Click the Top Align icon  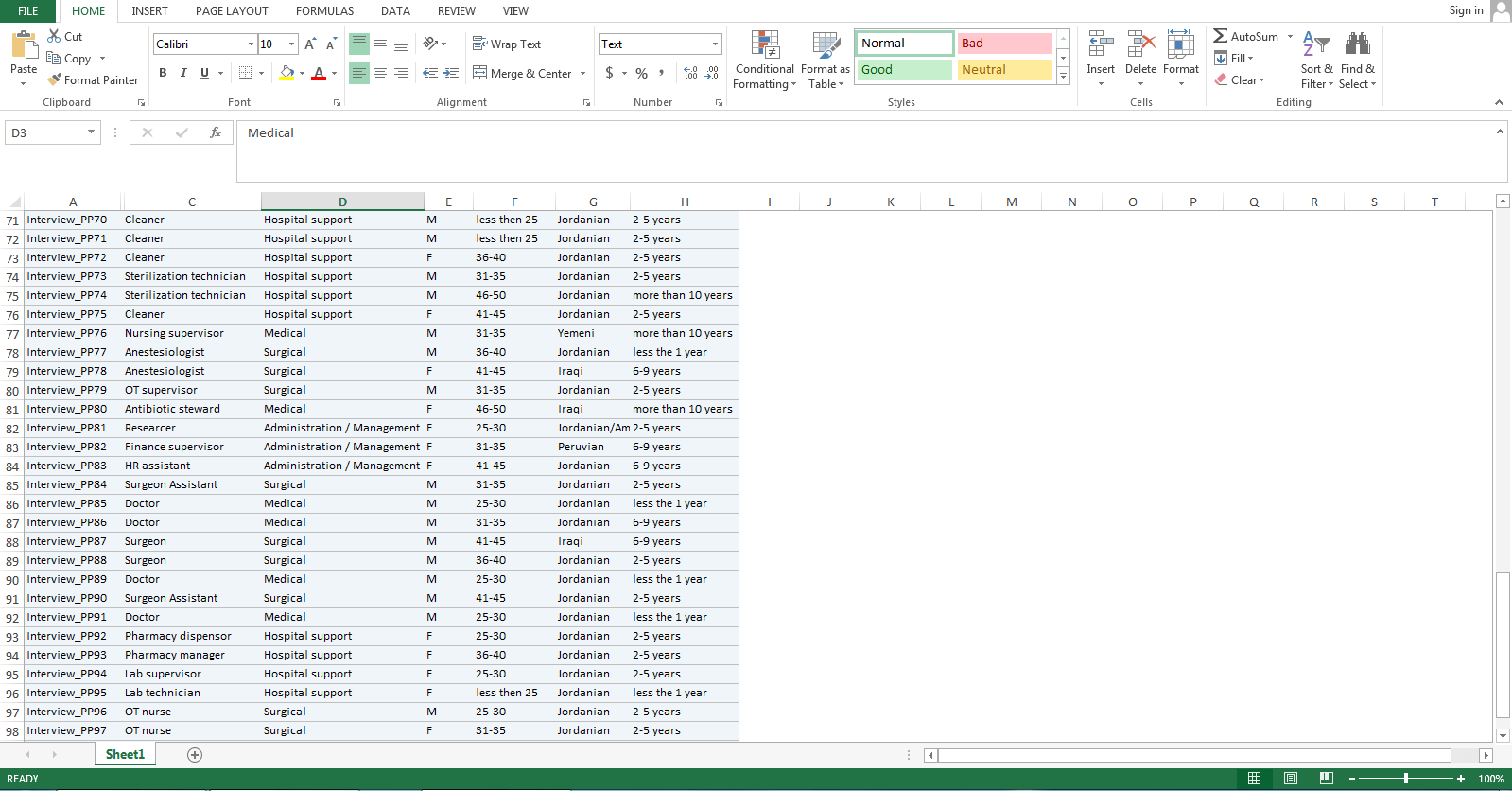(x=358, y=44)
